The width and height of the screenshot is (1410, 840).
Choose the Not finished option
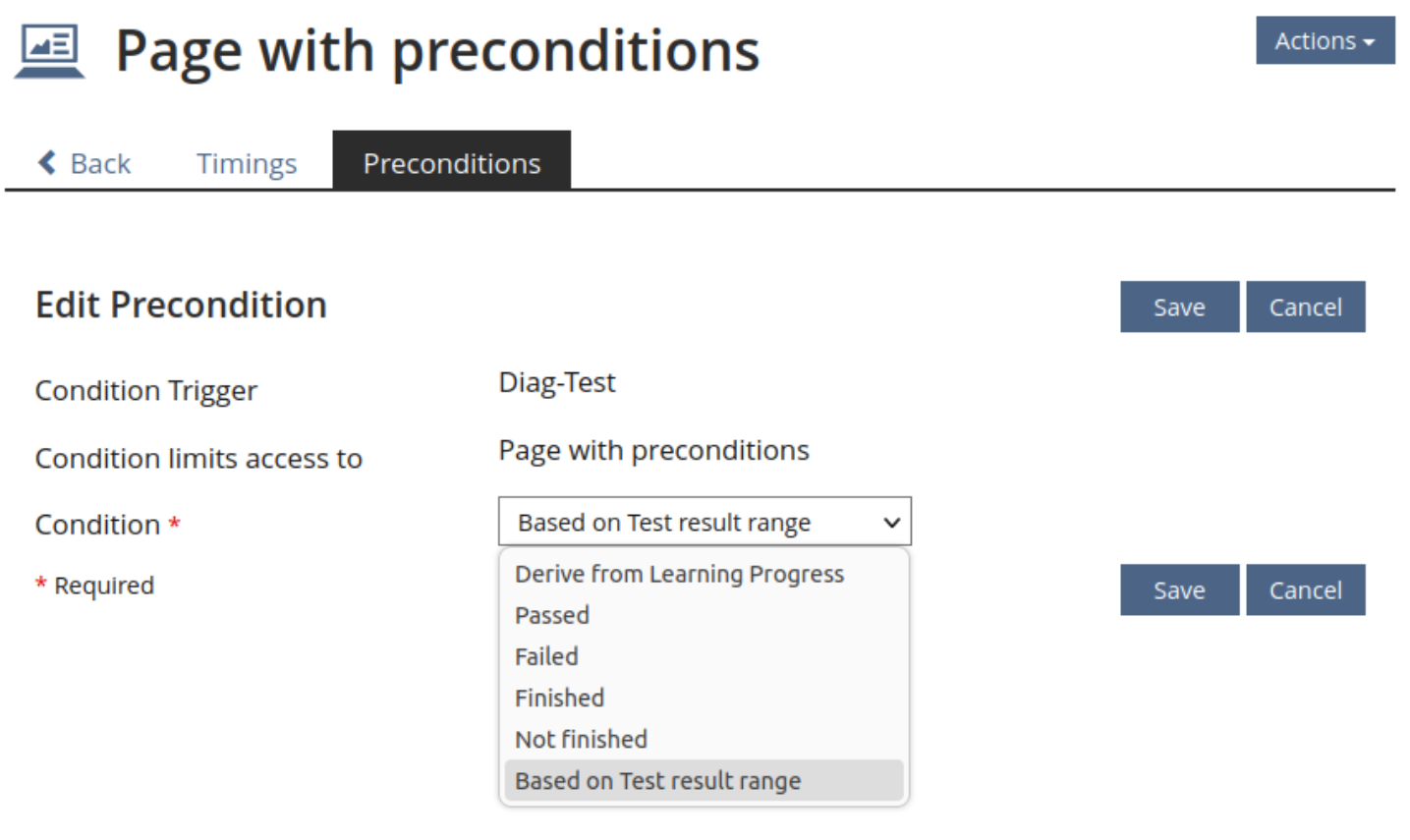(x=581, y=739)
